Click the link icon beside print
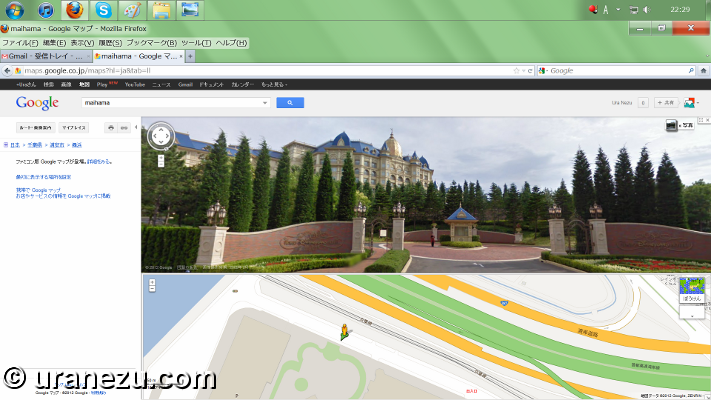This screenshot has width=711, height=400. point(124,128)
